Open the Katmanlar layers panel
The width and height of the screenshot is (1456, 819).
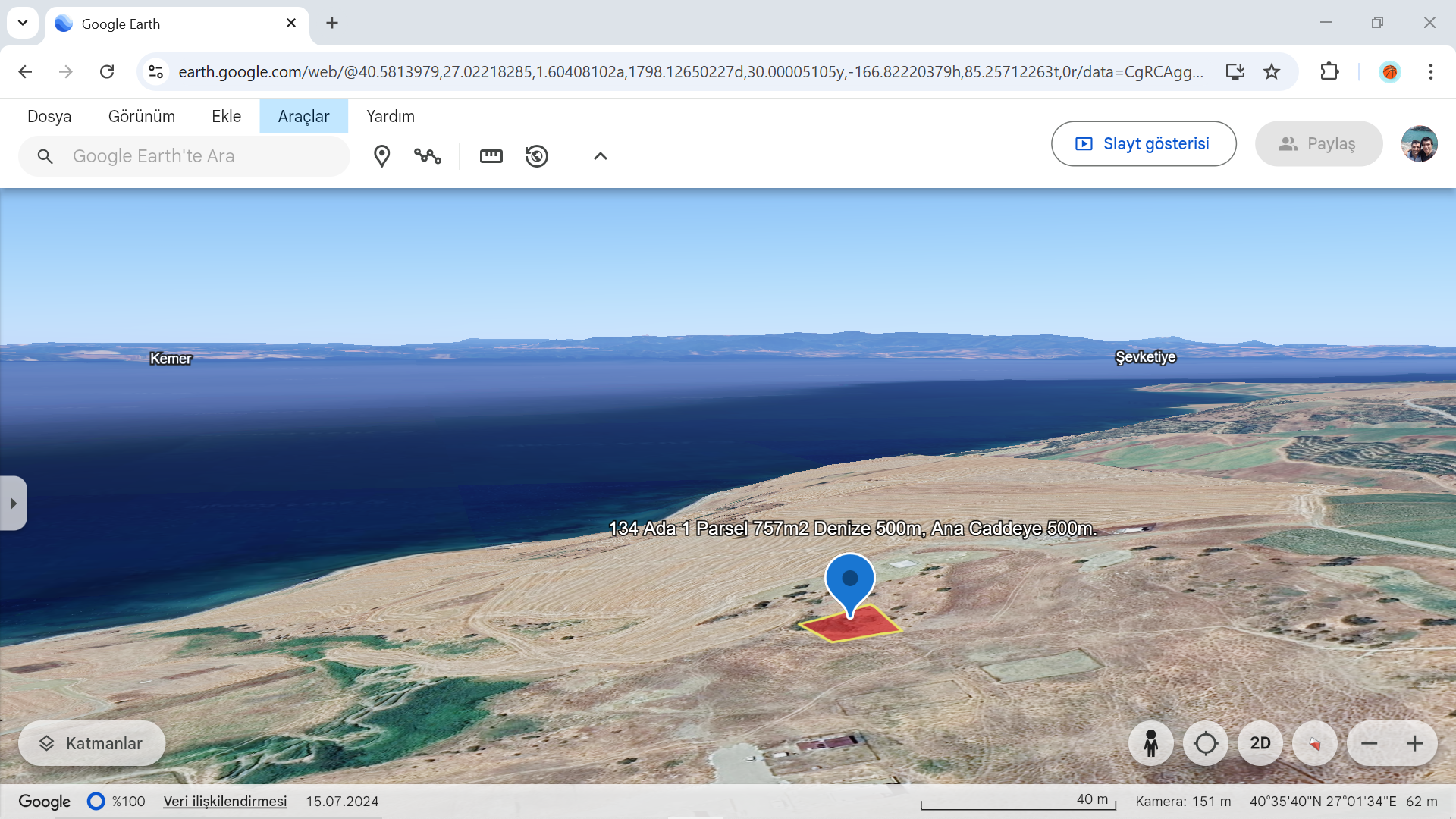pos(92,743)
